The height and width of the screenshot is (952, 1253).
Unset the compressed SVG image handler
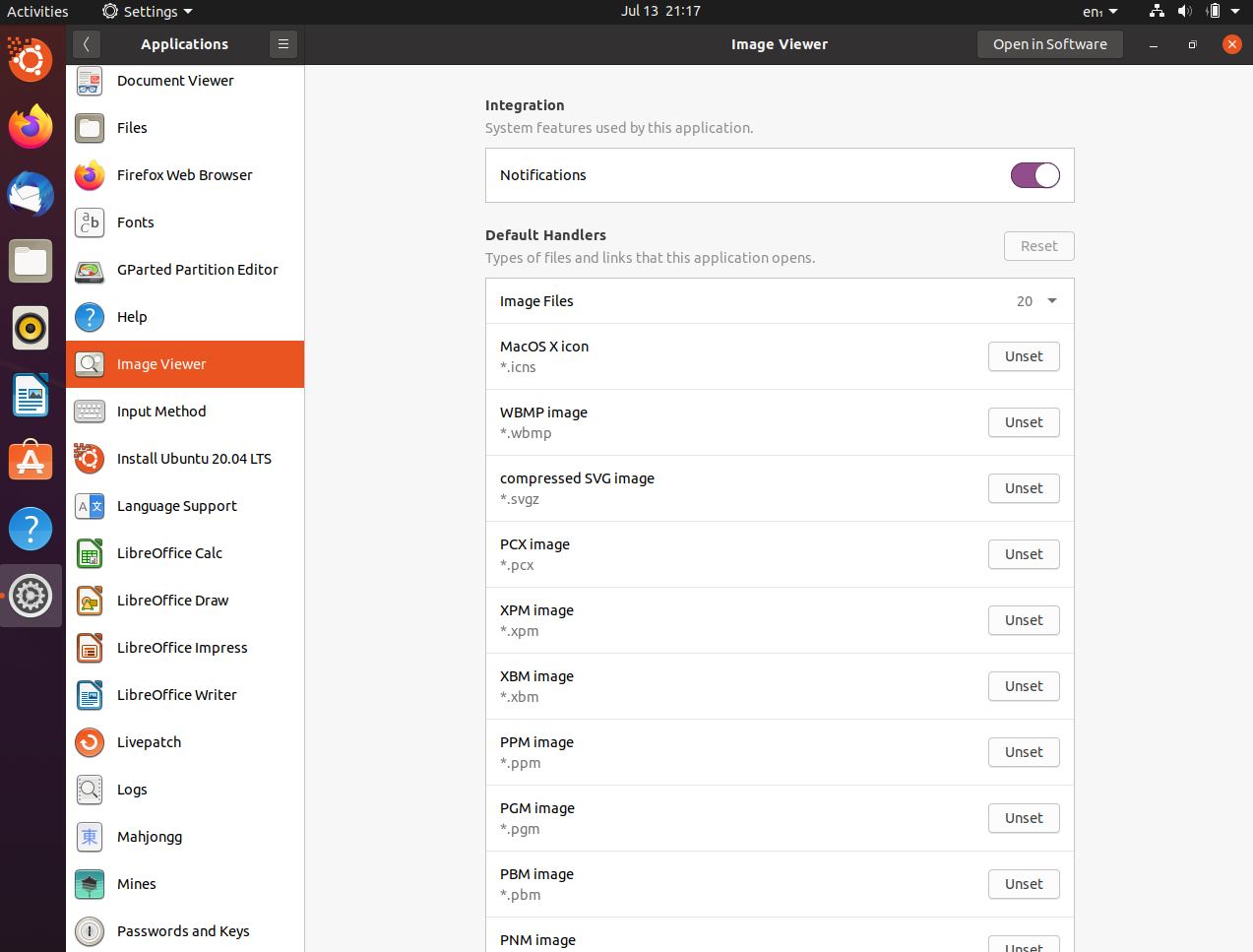pos(1024,488)
